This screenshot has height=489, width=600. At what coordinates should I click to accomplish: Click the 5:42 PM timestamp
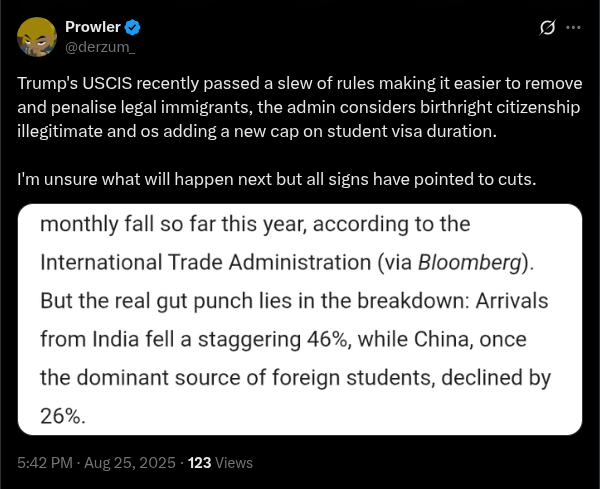point(45,463)
